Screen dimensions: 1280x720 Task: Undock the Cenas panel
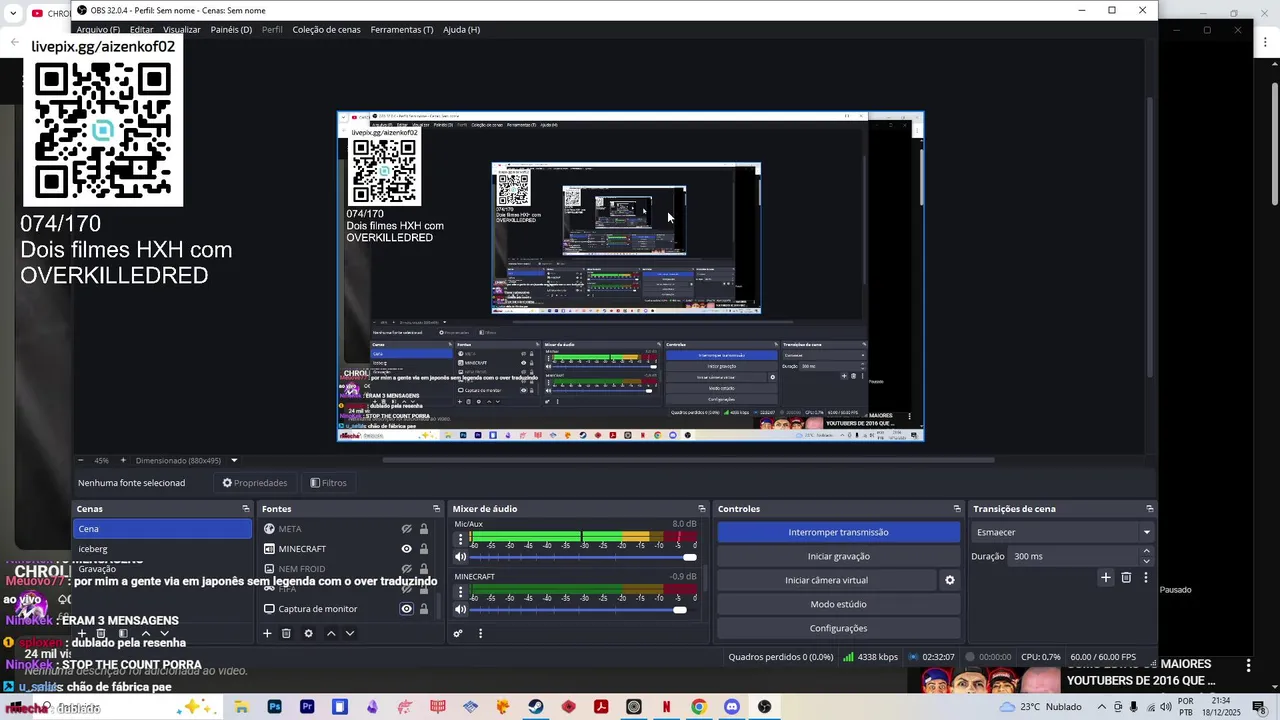pyautogui.click(x=246, y=509)
